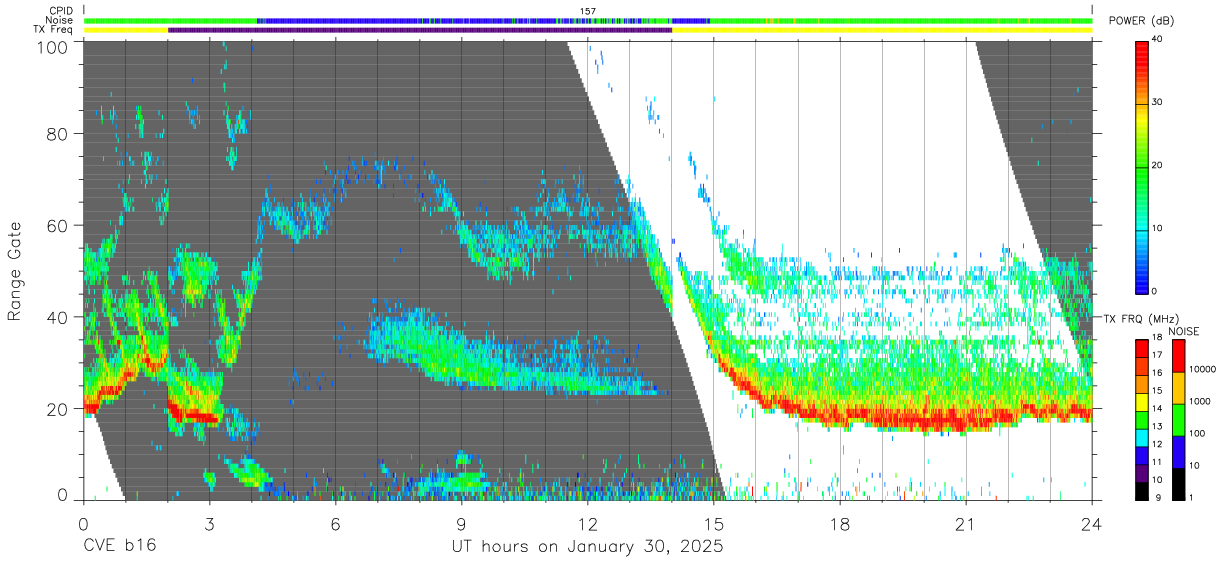Pick the blue 10-100 NOISE legend swatch
The height and width of the screenshot is (567, 1228).
click(1179, 450)
